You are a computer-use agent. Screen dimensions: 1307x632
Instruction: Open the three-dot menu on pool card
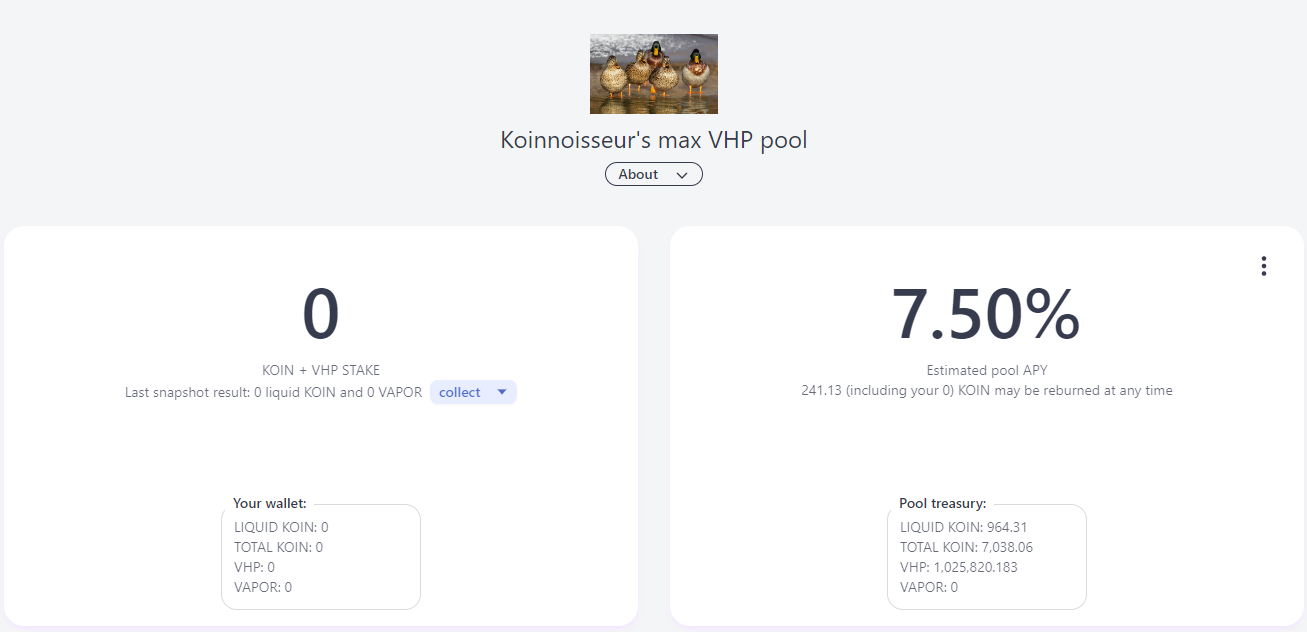[x=1264, y=266]
